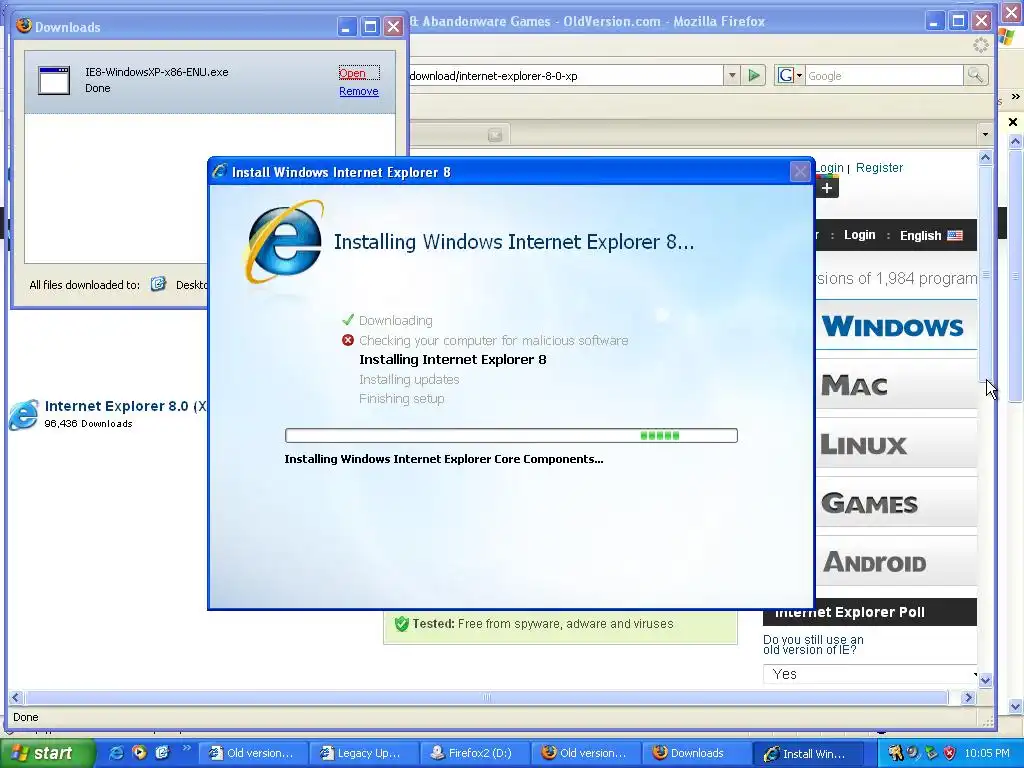
Task: Open the Google search engine selector dropdown
Action: coord(790,76)
